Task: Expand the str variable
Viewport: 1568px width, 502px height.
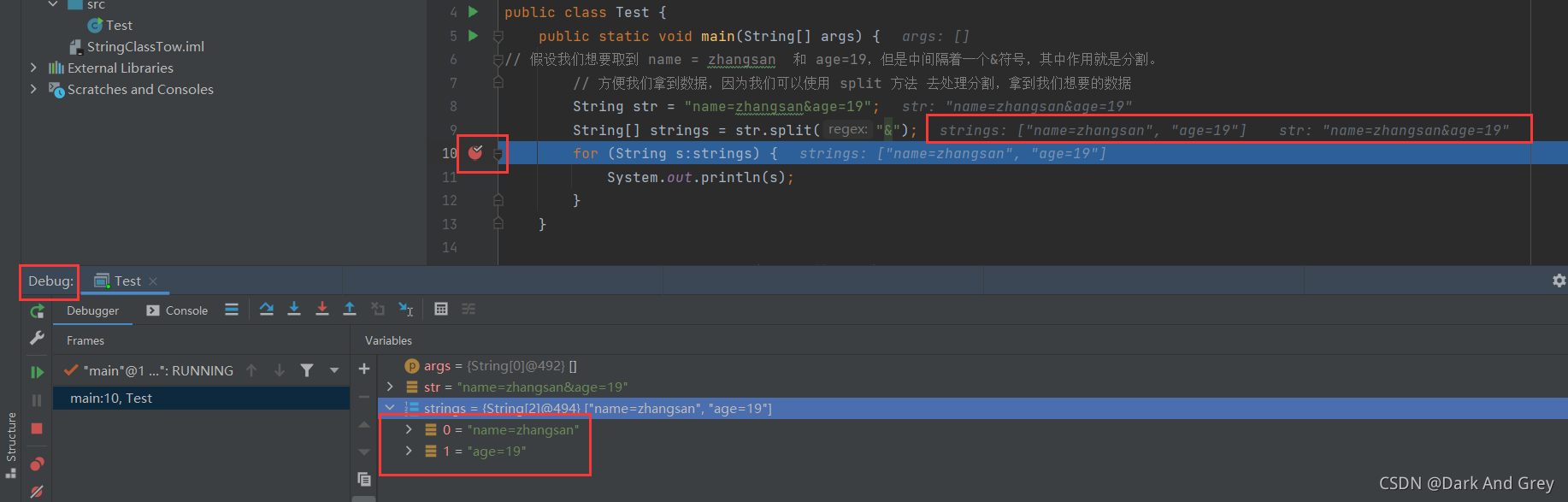Action: click(391, 387)
